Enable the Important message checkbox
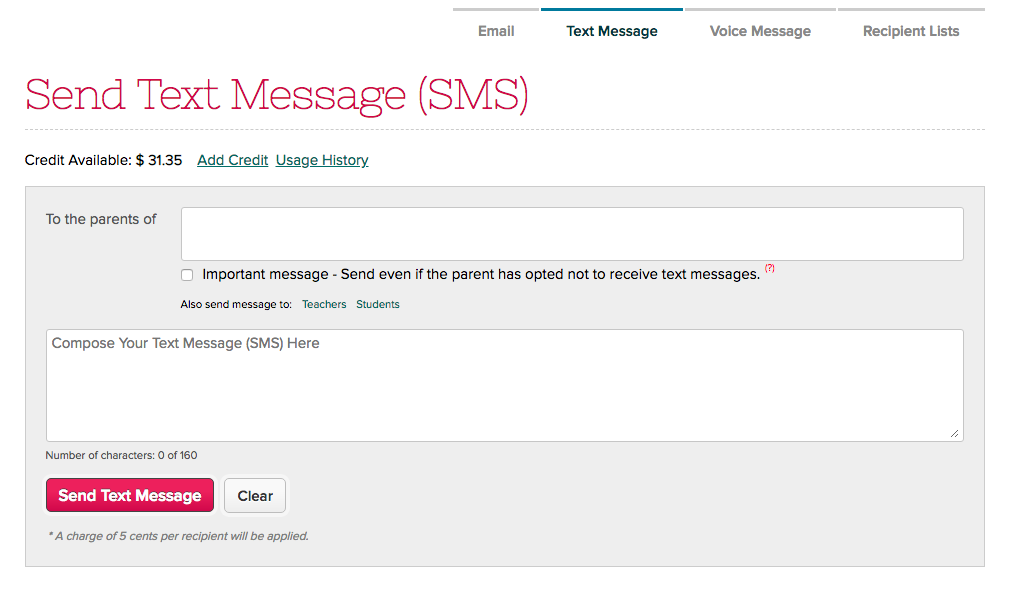 (x=187, y=275)
